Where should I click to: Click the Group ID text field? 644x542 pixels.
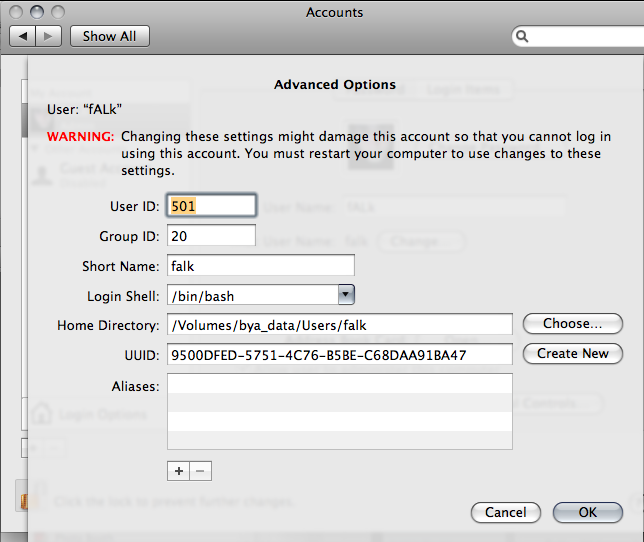(x=211, y=236)
